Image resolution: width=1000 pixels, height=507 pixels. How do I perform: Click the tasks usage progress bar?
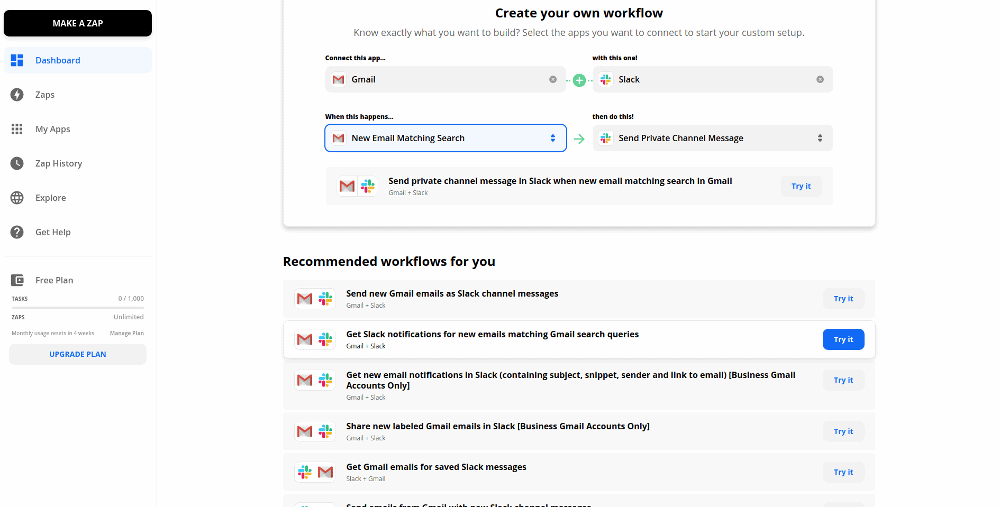[78, 308]
